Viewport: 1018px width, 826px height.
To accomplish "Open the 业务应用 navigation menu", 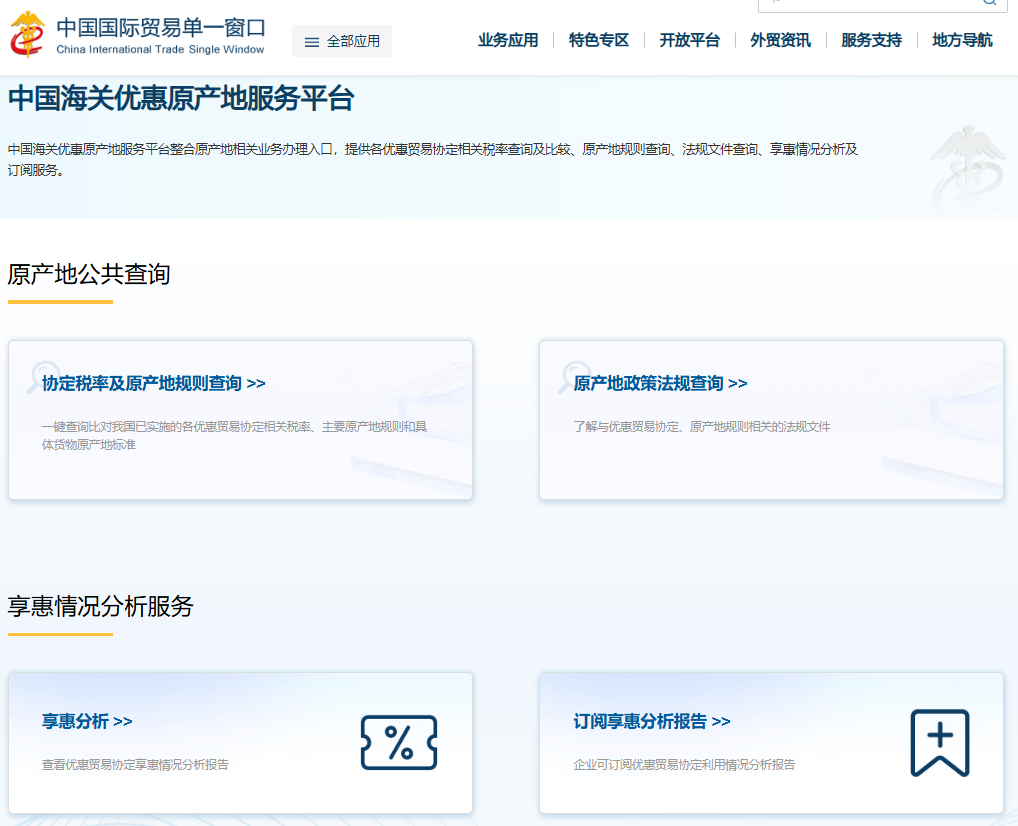I will pos(508,40).
